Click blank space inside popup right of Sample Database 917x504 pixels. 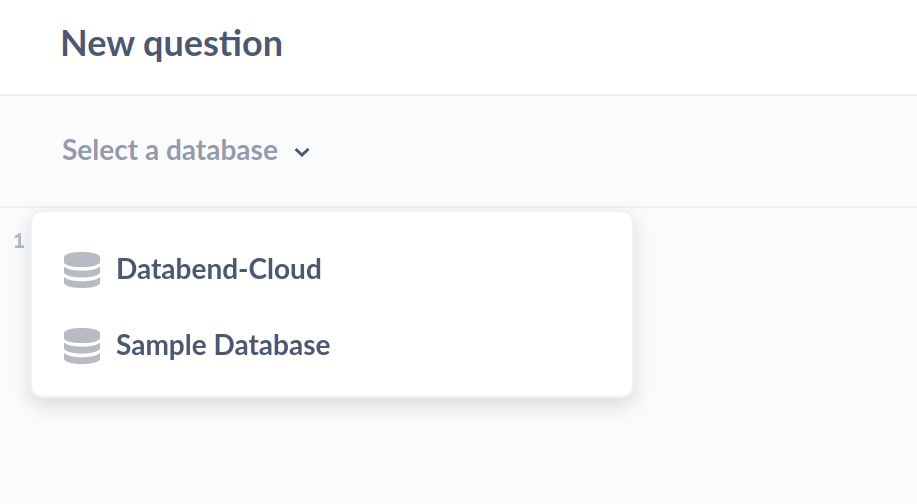tap(480, 345)
